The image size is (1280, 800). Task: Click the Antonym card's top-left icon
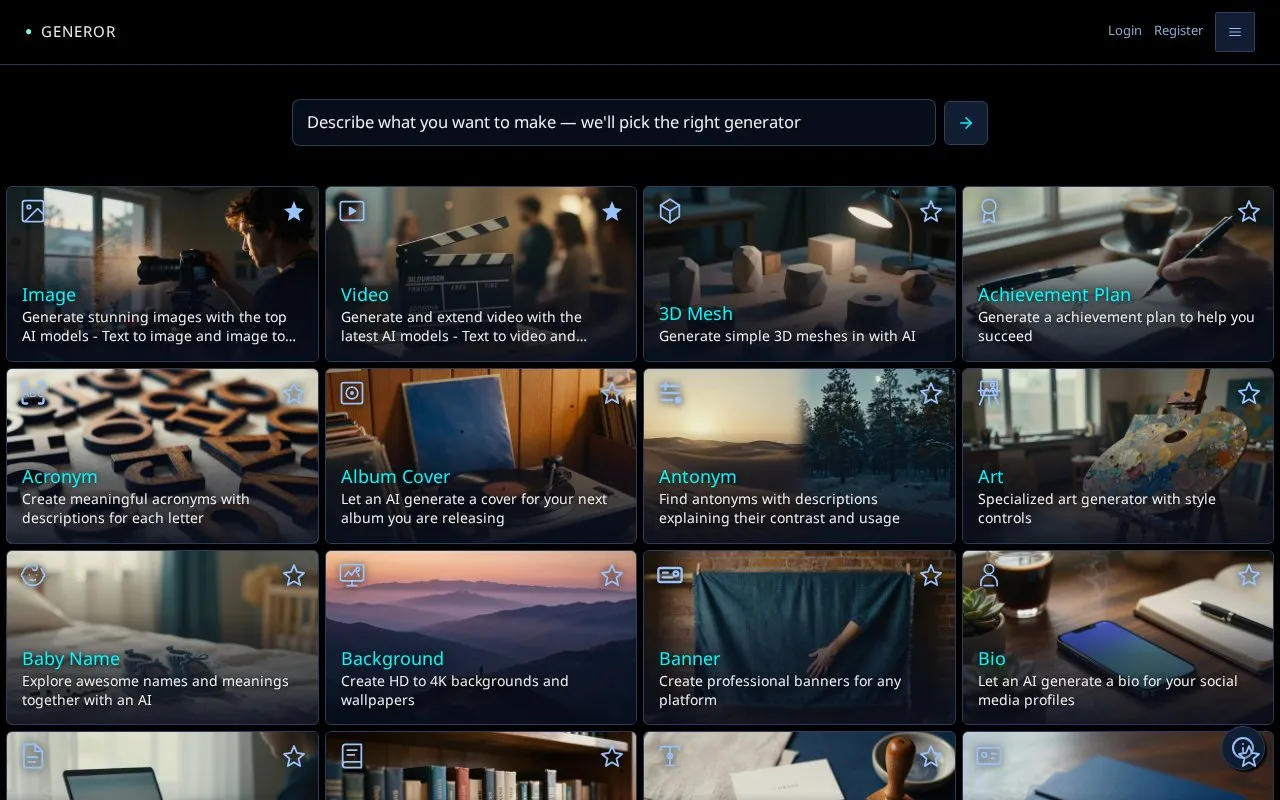pos(670,393)
